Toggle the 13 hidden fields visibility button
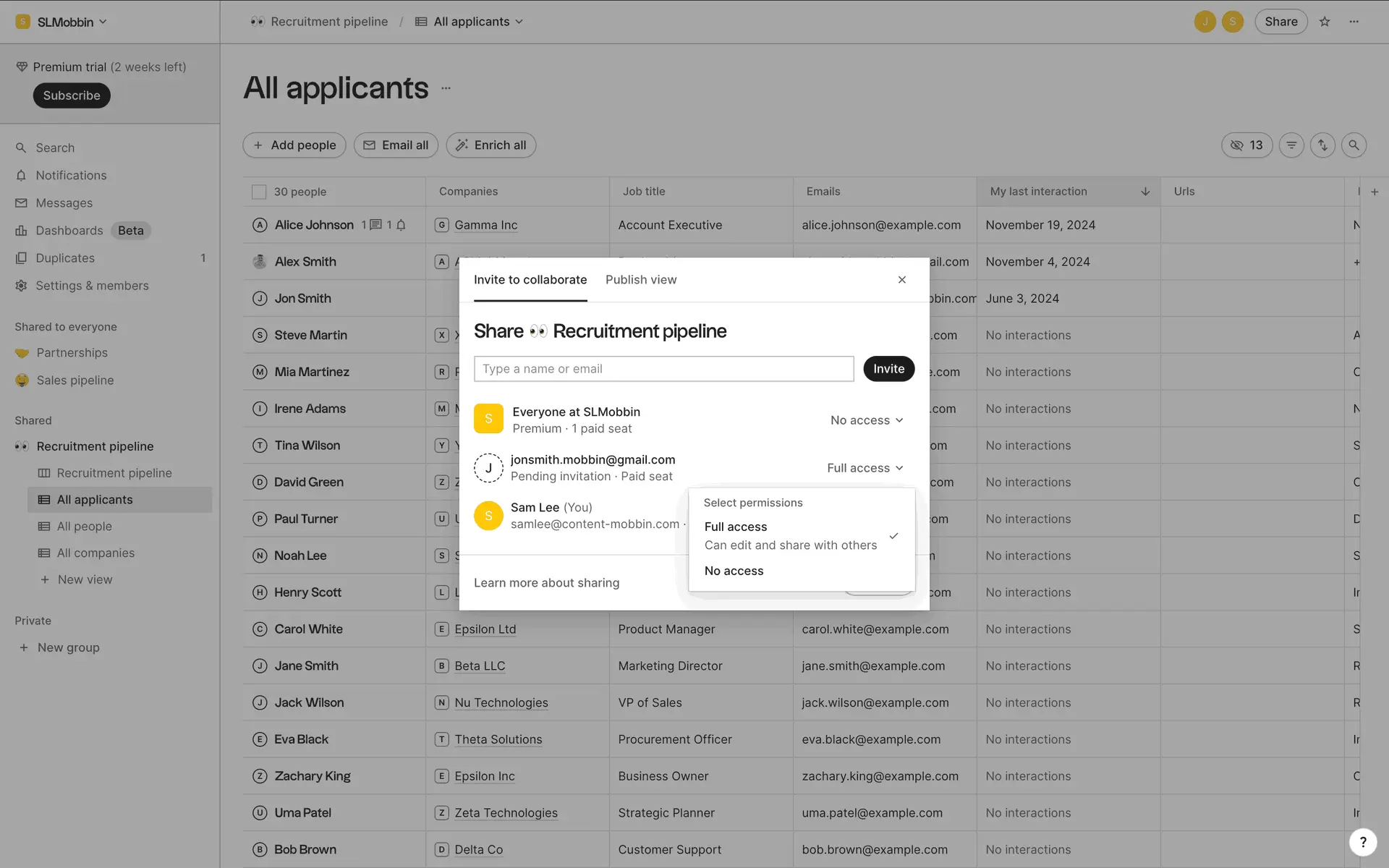This screenshot has width=1389, height=868. pyautogui.click(x=1246, y=145)
